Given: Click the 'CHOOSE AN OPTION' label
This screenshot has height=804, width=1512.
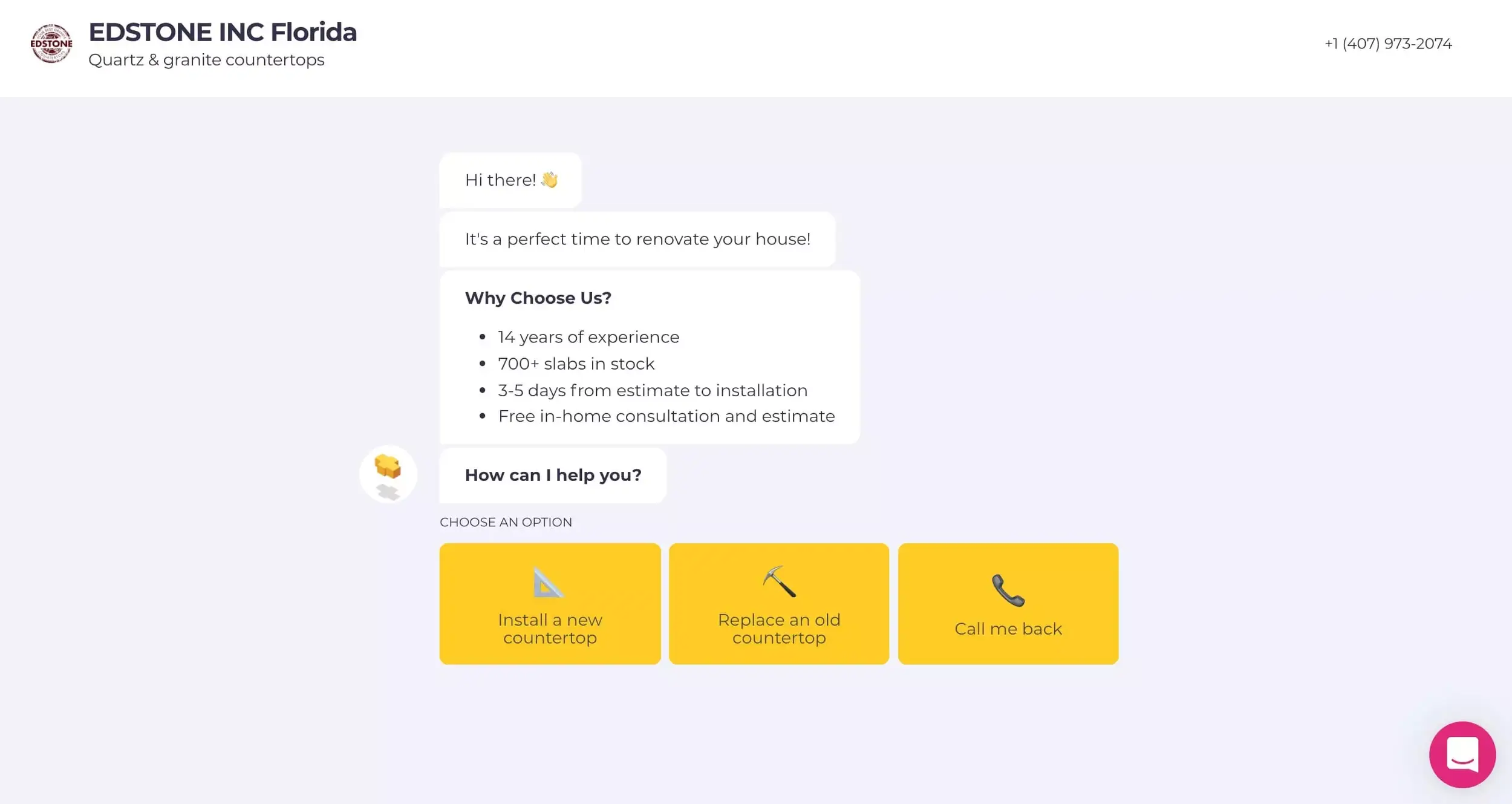Looking at the screenshot, I should [506, 522].
